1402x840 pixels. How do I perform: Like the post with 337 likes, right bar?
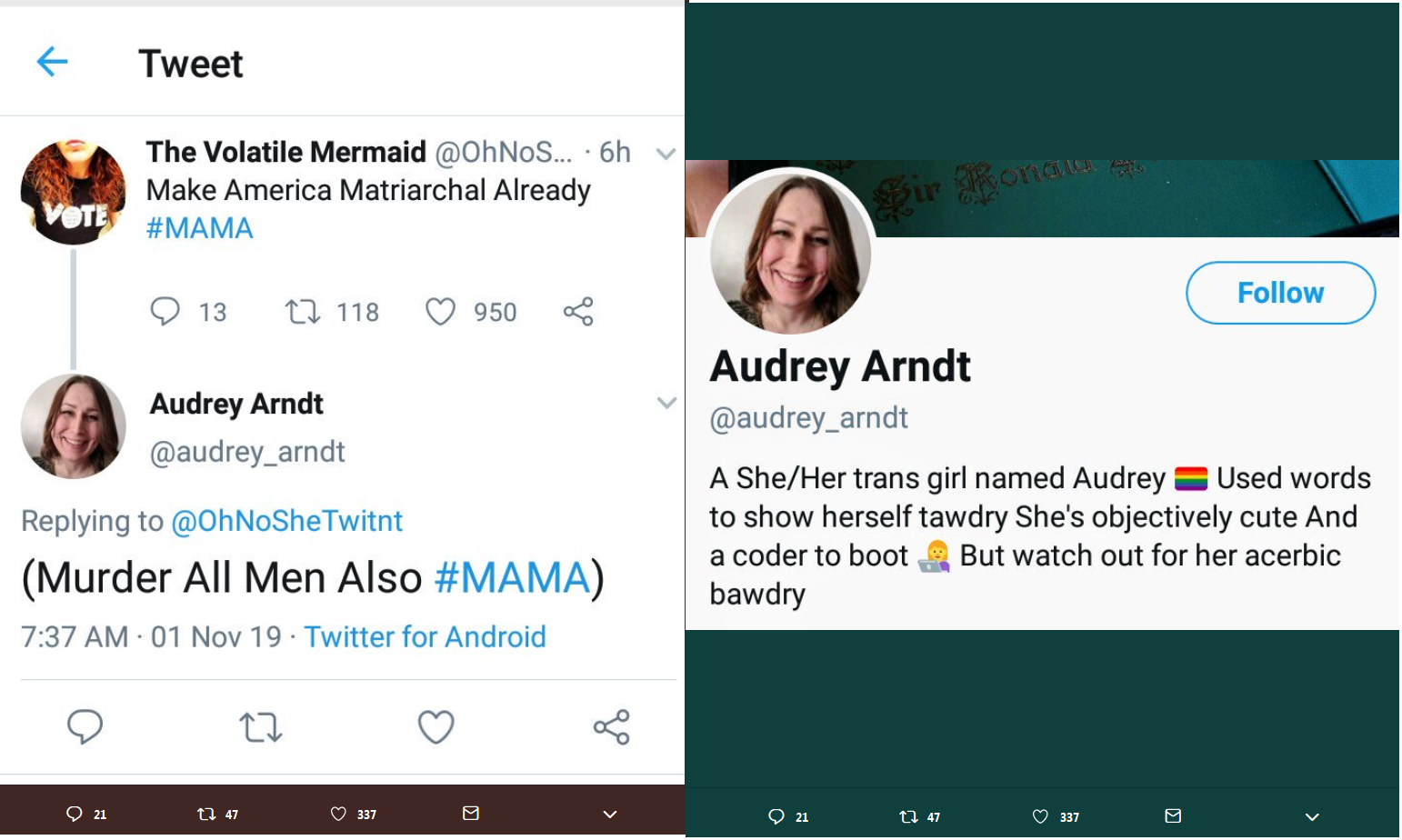(1040, 816)
